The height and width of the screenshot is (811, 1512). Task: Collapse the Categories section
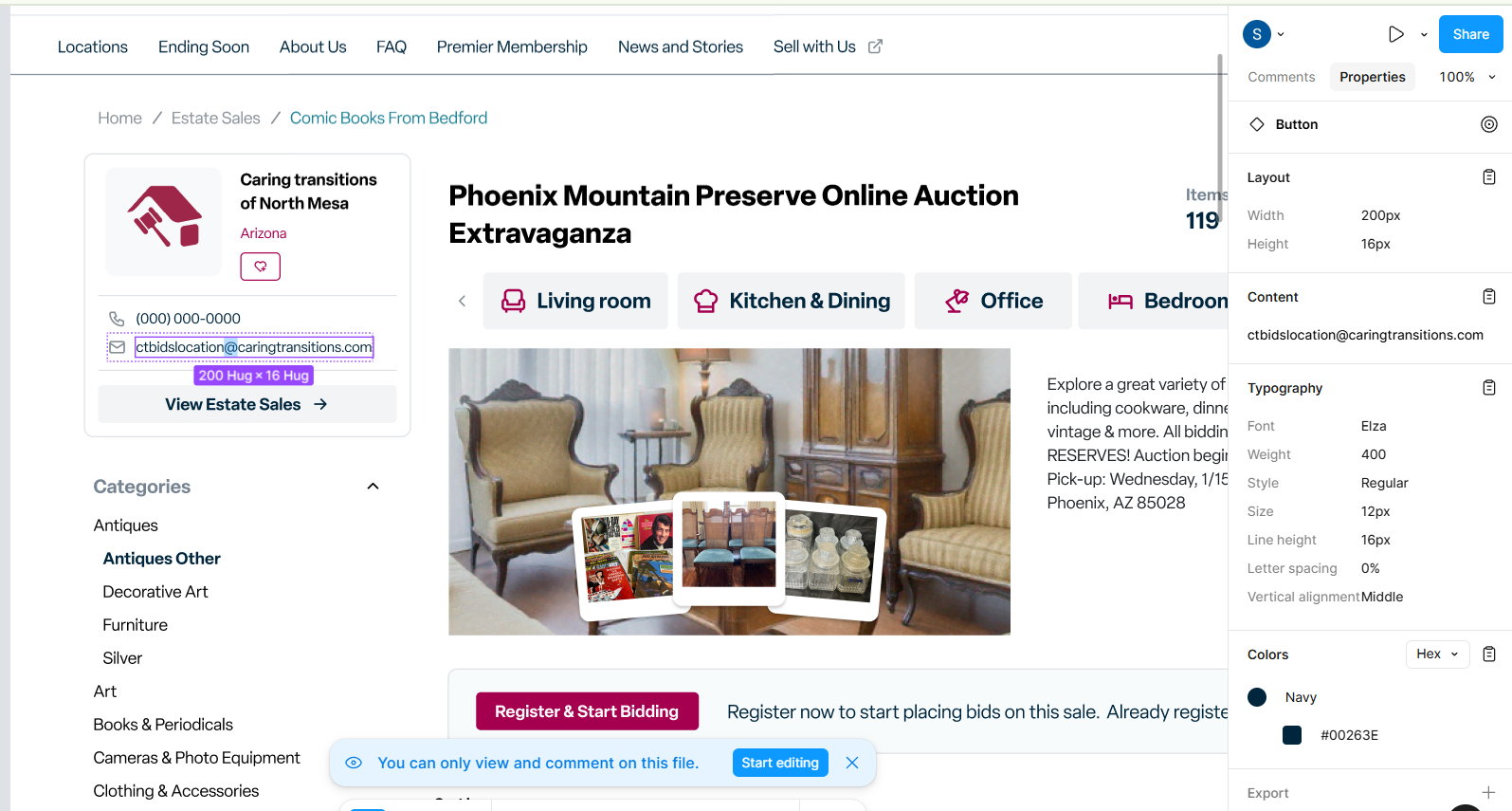pos(373,487)
